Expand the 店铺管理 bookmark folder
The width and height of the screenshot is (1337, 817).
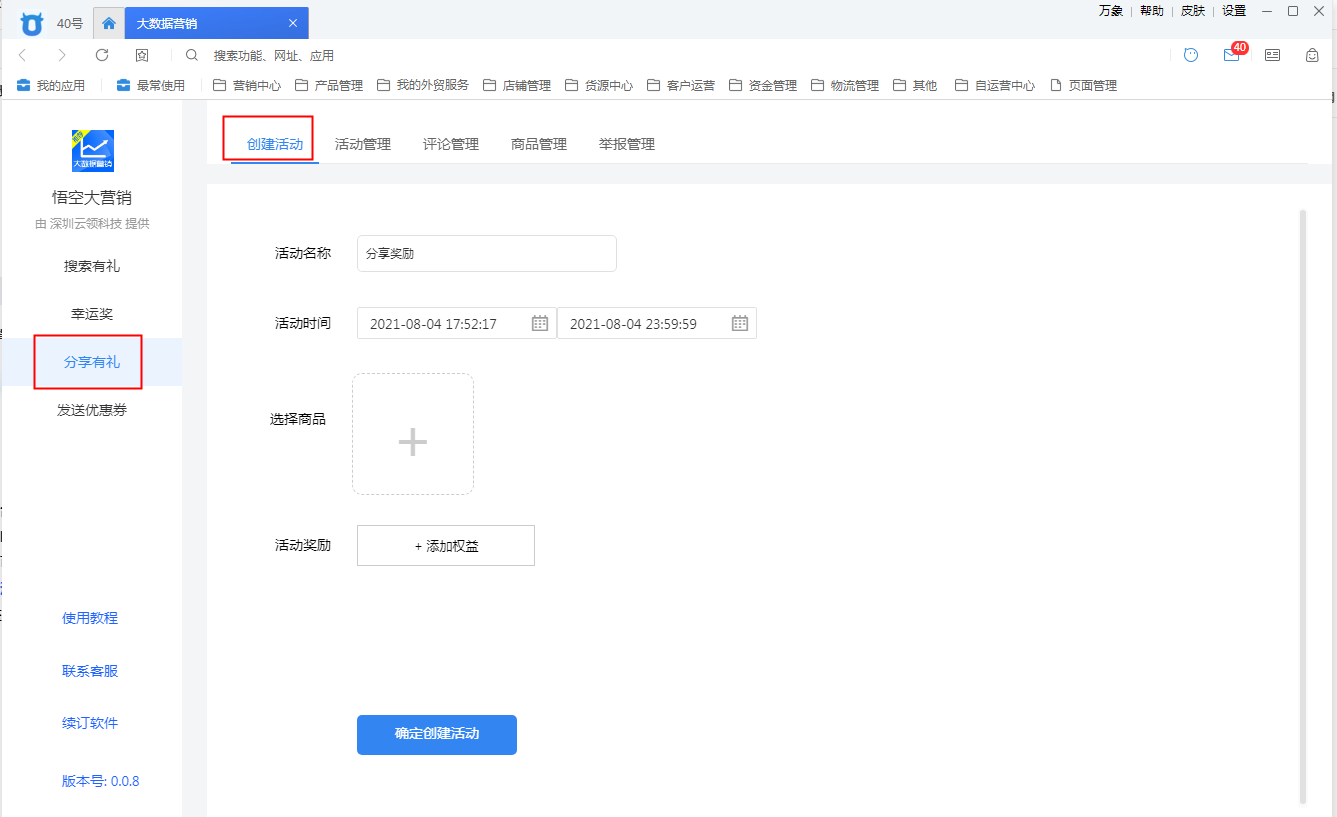[x=517, y=85]
